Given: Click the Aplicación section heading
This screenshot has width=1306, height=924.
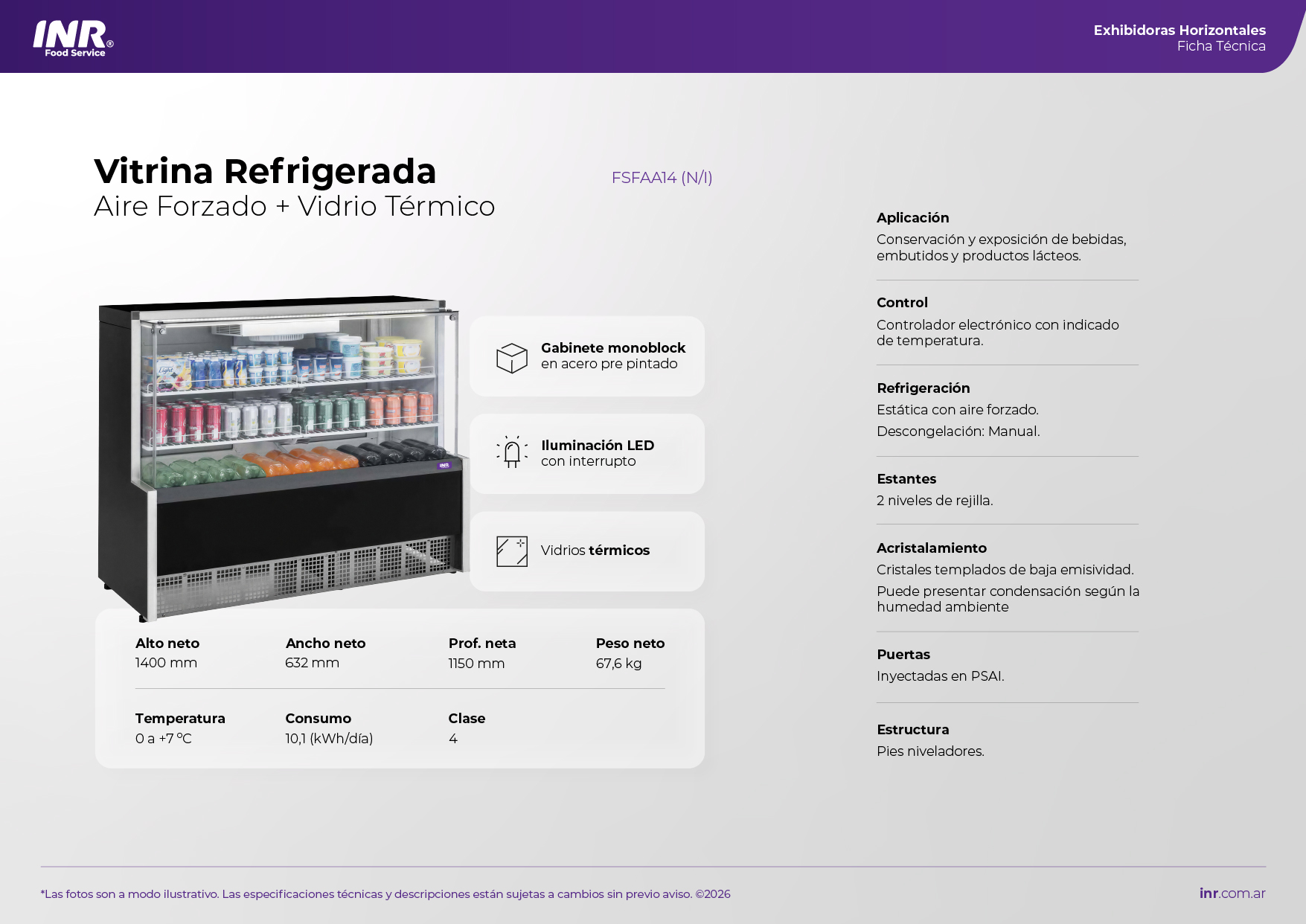Looking at the screenshot, I should (x=912, y=218).
